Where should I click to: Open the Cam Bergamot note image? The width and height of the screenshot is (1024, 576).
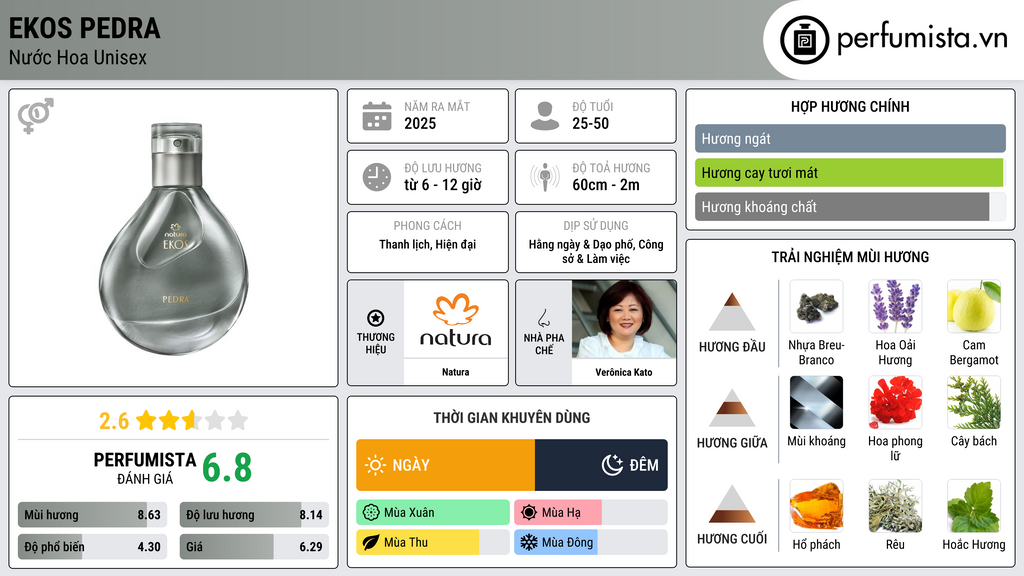[974, 306]
